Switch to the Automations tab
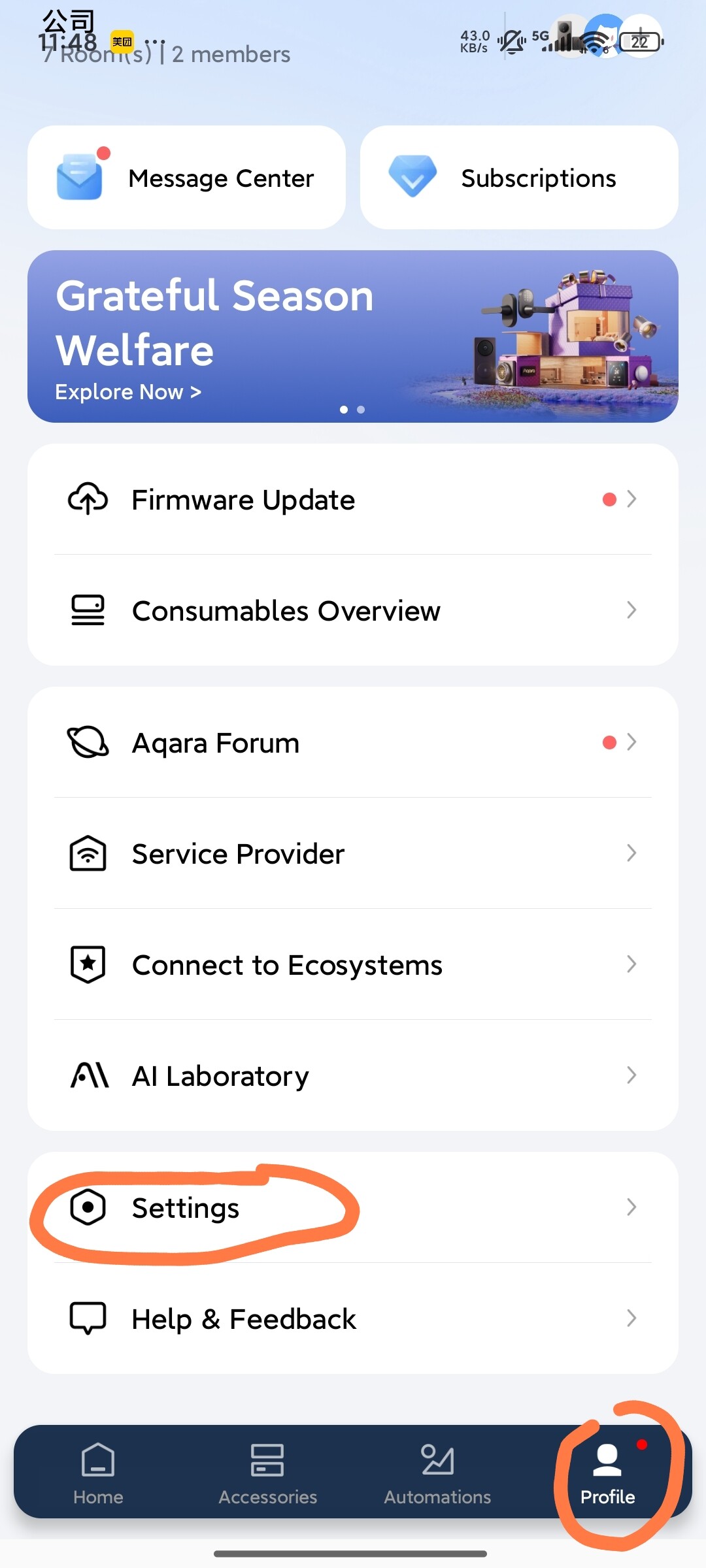The width and height of the screenshot is (706, 1568). (437, 1473)
